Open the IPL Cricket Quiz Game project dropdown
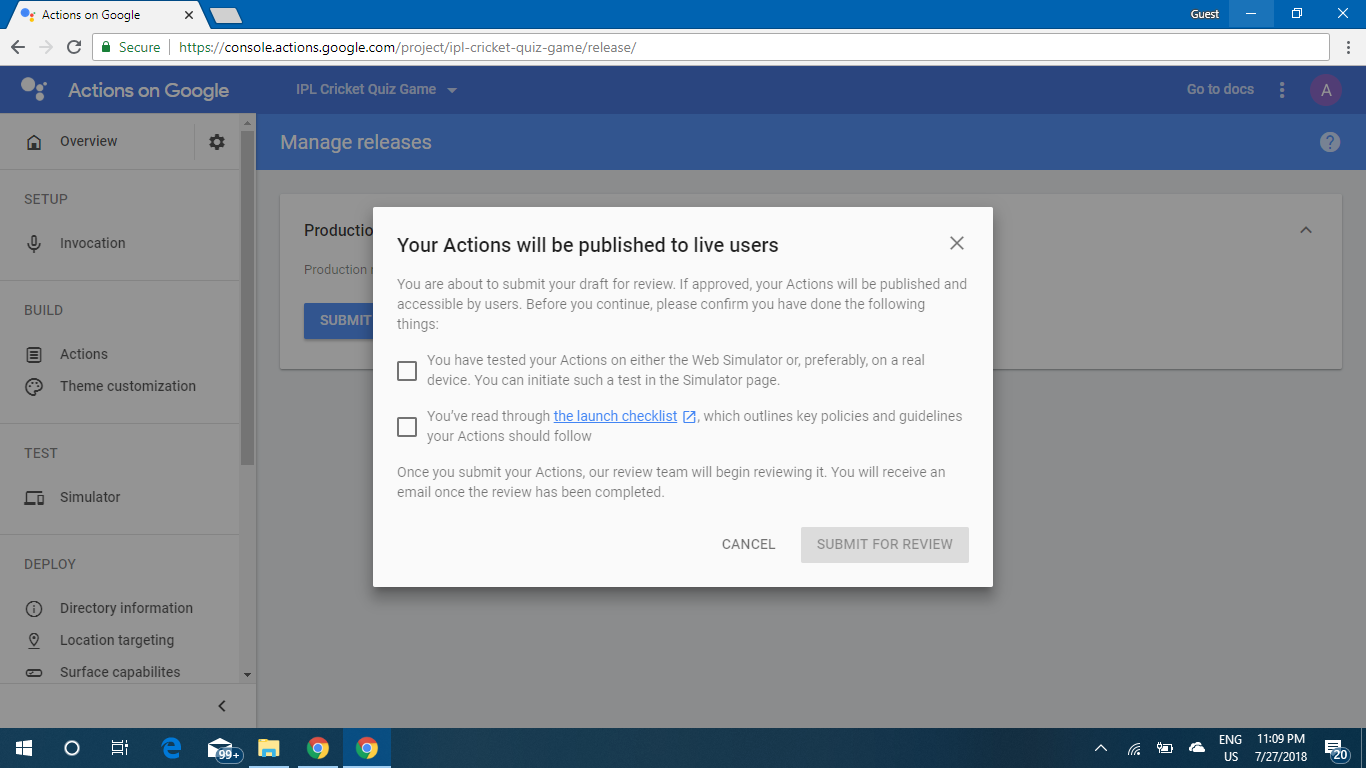Screen dimensions: 1366x768 tap(376, 89)
